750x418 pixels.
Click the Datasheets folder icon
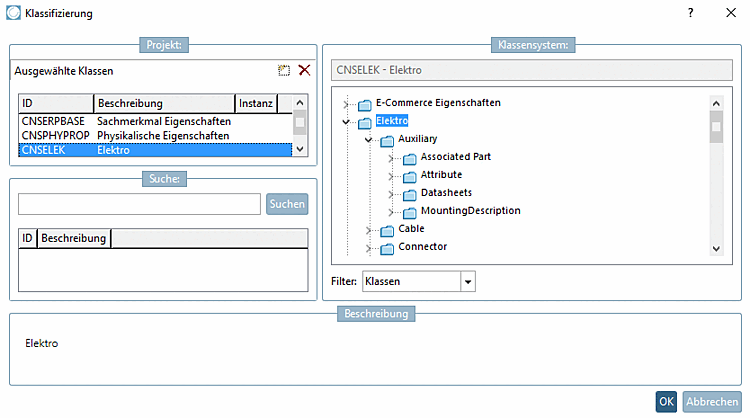coord(409,193)
